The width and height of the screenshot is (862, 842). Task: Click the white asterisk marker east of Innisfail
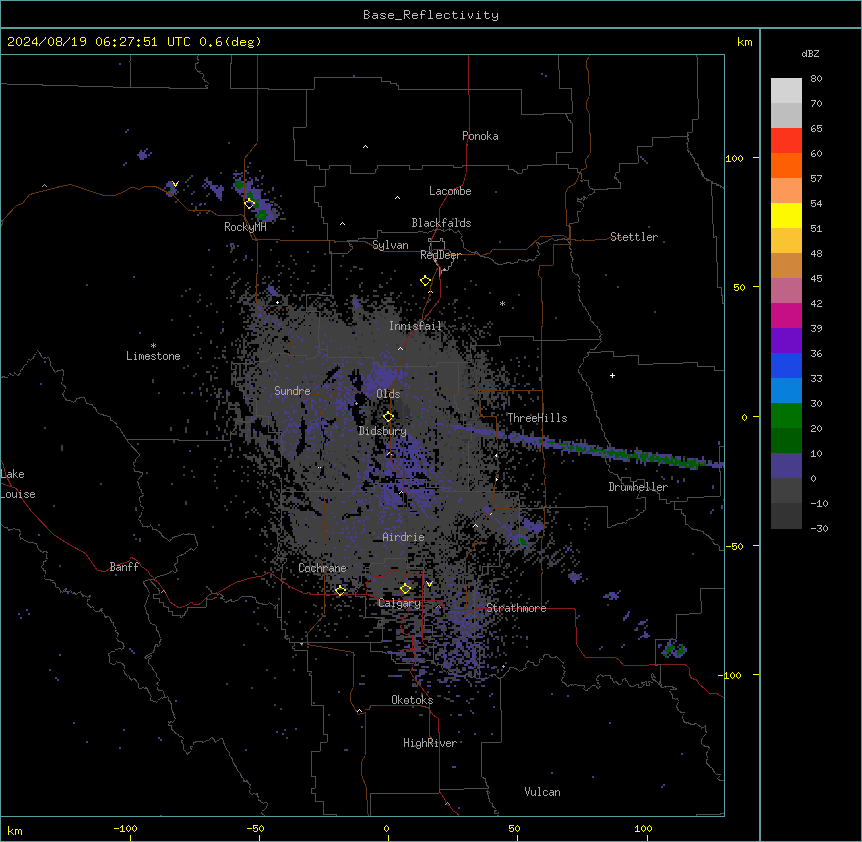(x=502, y=303)
